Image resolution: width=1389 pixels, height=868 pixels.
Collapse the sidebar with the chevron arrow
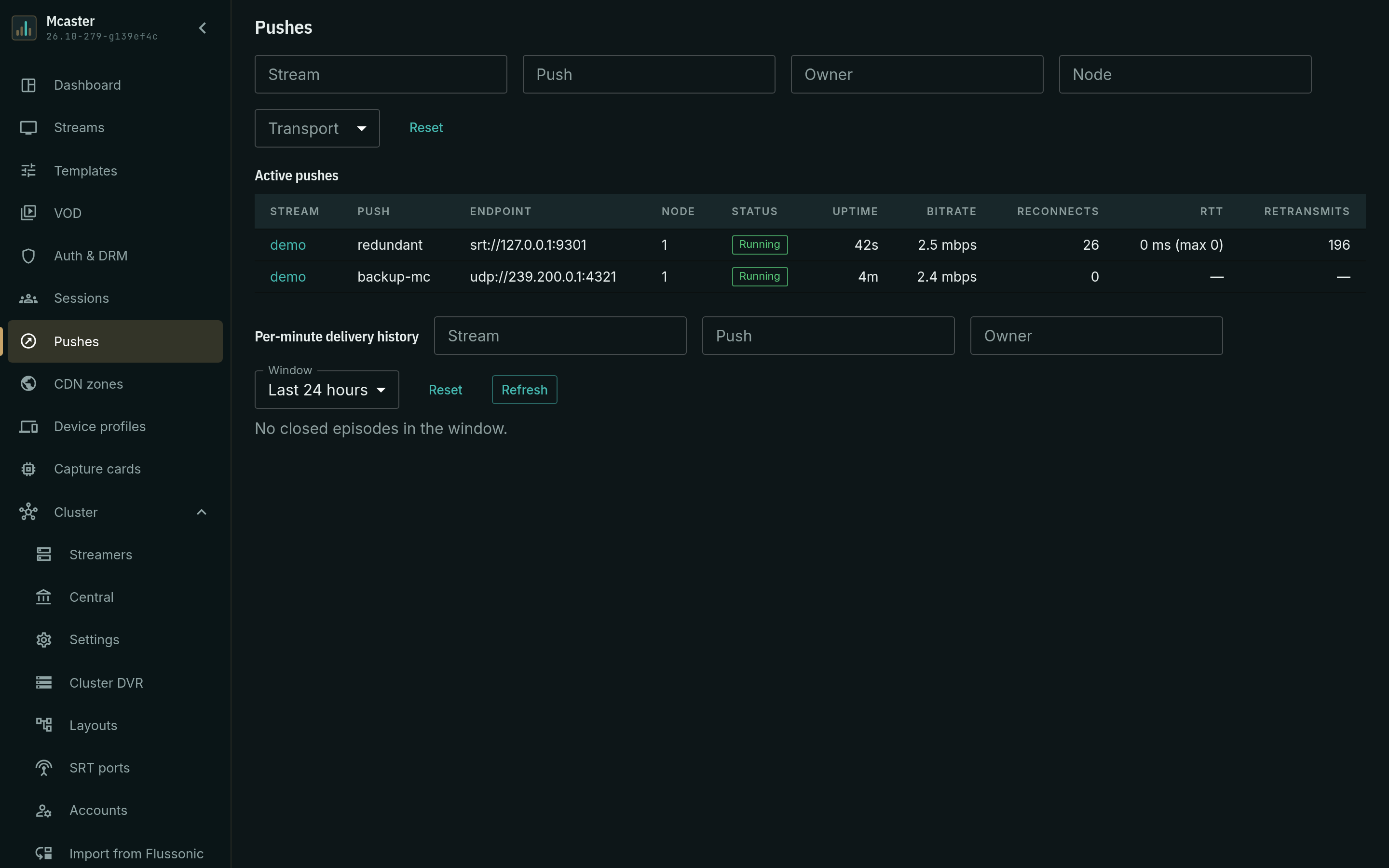point(203,27)
